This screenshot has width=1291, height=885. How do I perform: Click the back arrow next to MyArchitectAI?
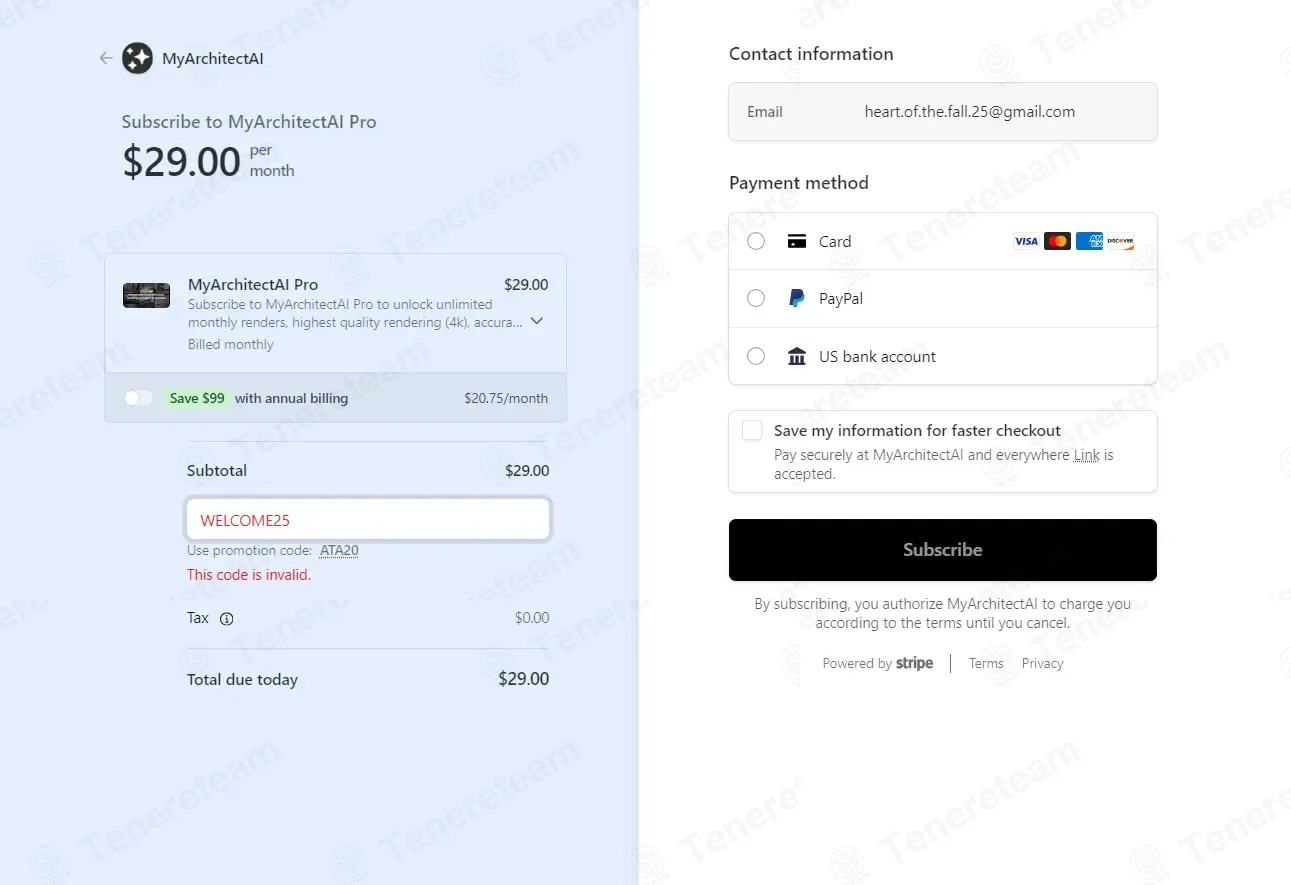coord(106,58)
